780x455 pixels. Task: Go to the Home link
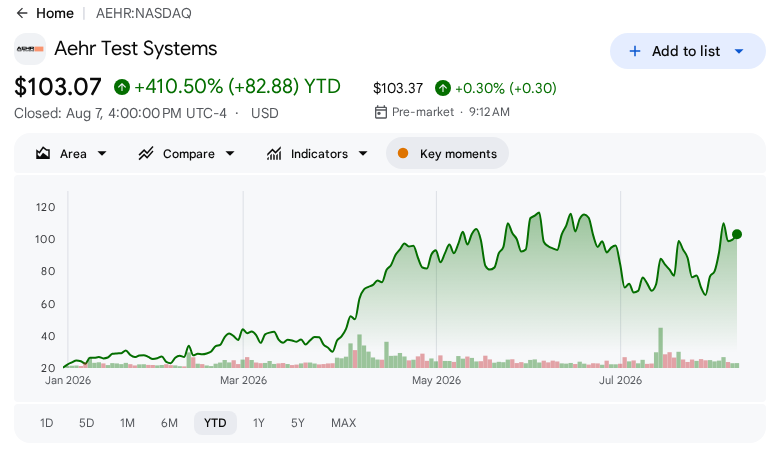[55, 13]
